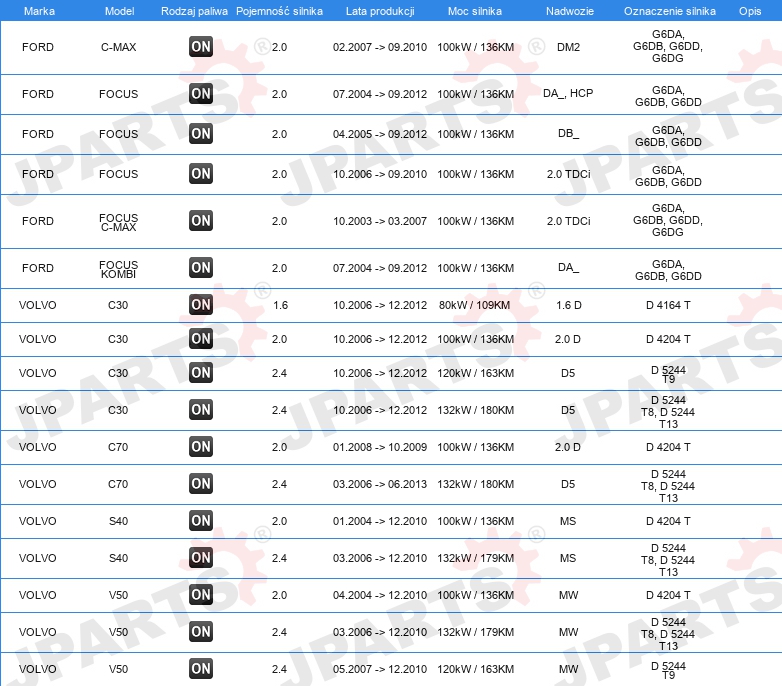The width and height of the screenshot is (782, 686).
Task: Click the ON icon in the FOCUS 10.2006 -> 09.2010 row
Action: [201, 173]
